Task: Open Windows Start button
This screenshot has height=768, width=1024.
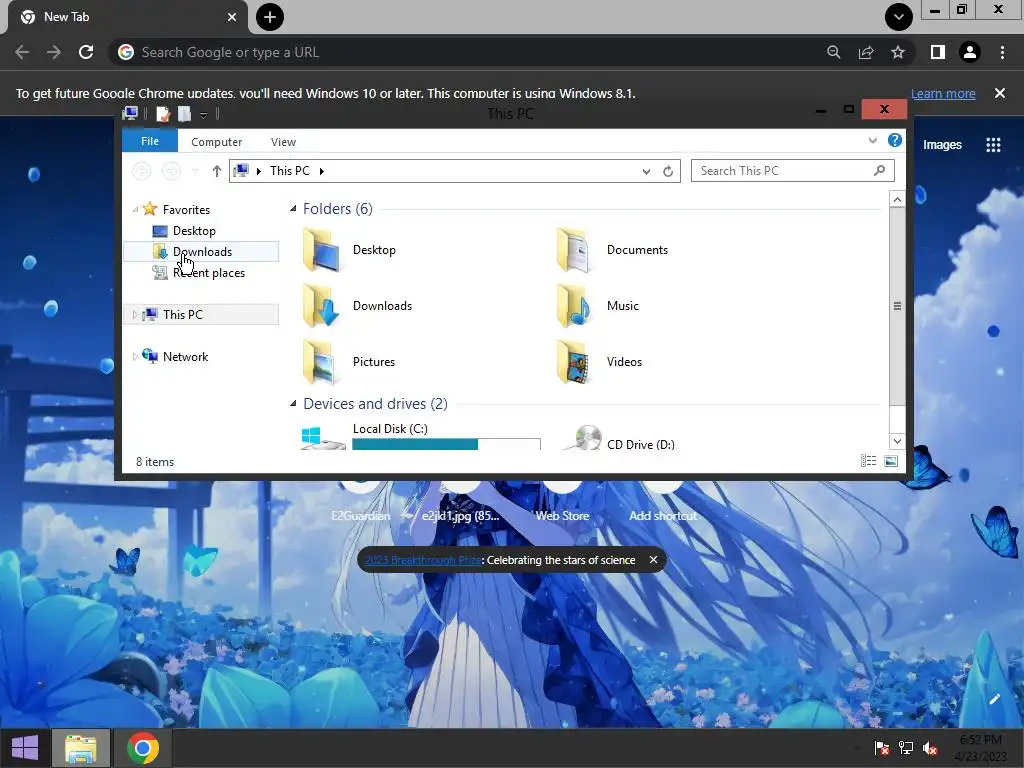Action: [25, 748]
